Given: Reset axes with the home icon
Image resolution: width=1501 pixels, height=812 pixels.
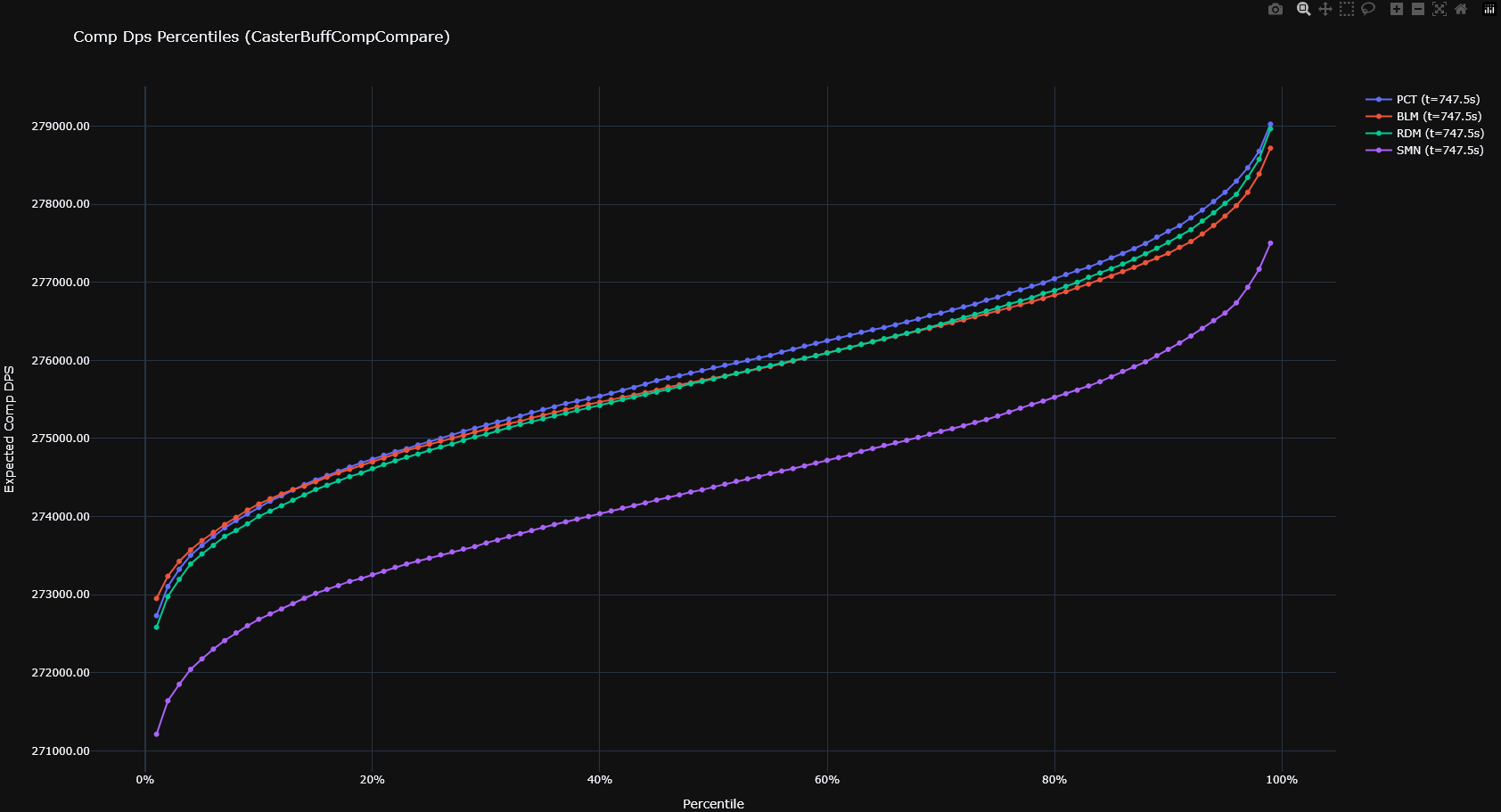Looking at the screenshot, I should pyautogui.click(x=1461, y=9).
